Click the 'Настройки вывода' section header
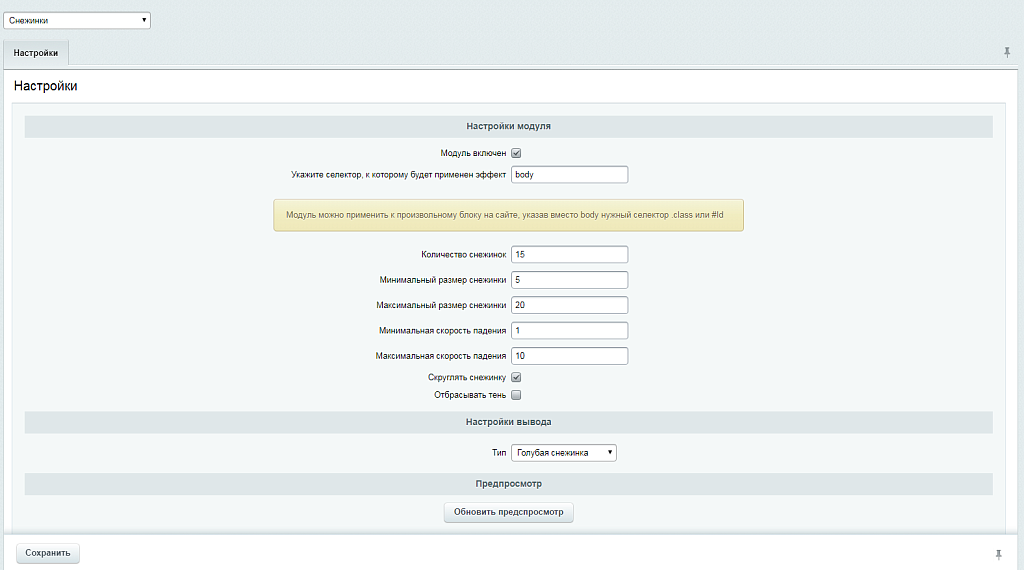 (x=508, y=422)
